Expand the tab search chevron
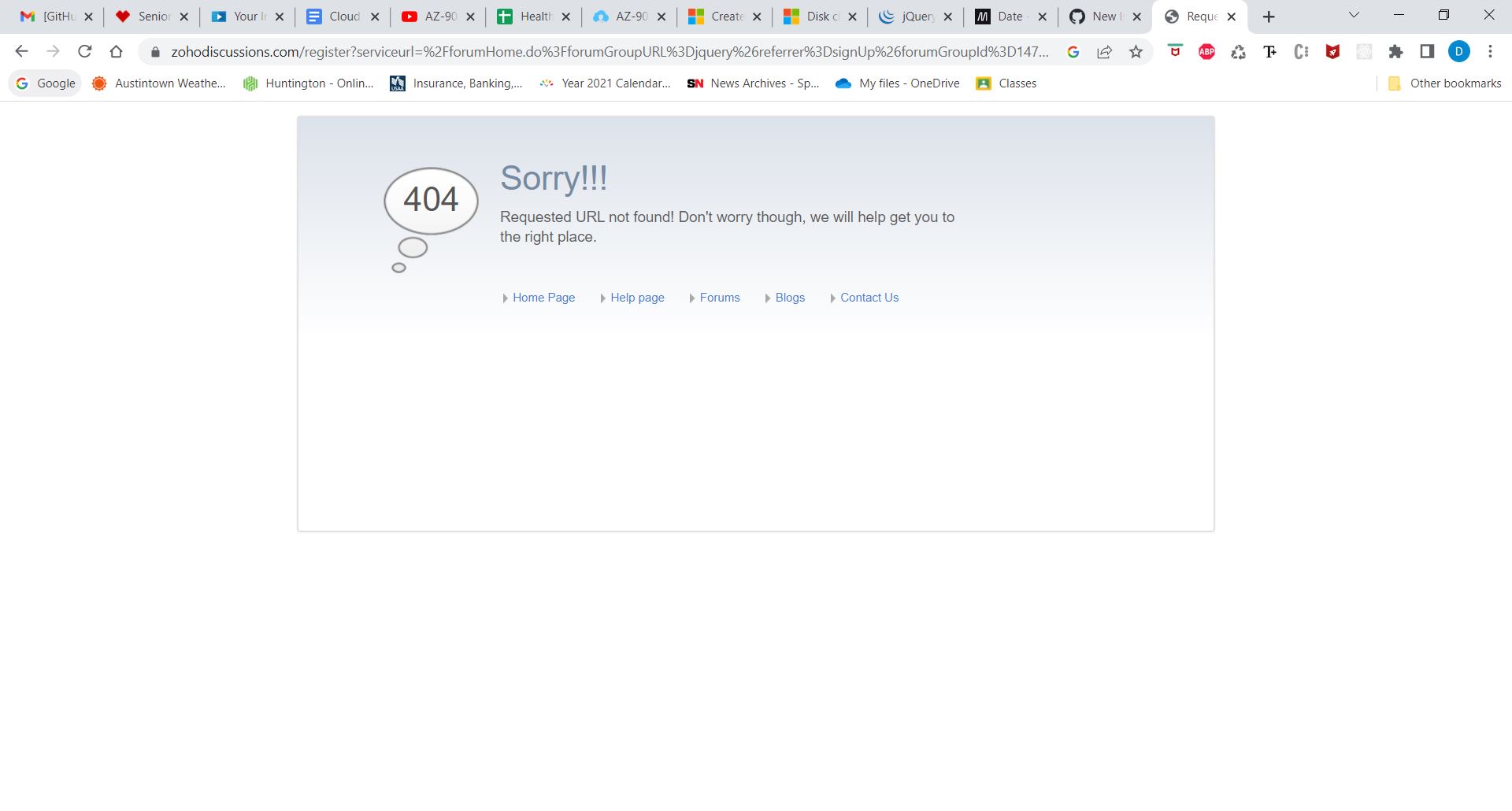The height and width of the screenshot is (811, 1512). [x=1353, y=14]
